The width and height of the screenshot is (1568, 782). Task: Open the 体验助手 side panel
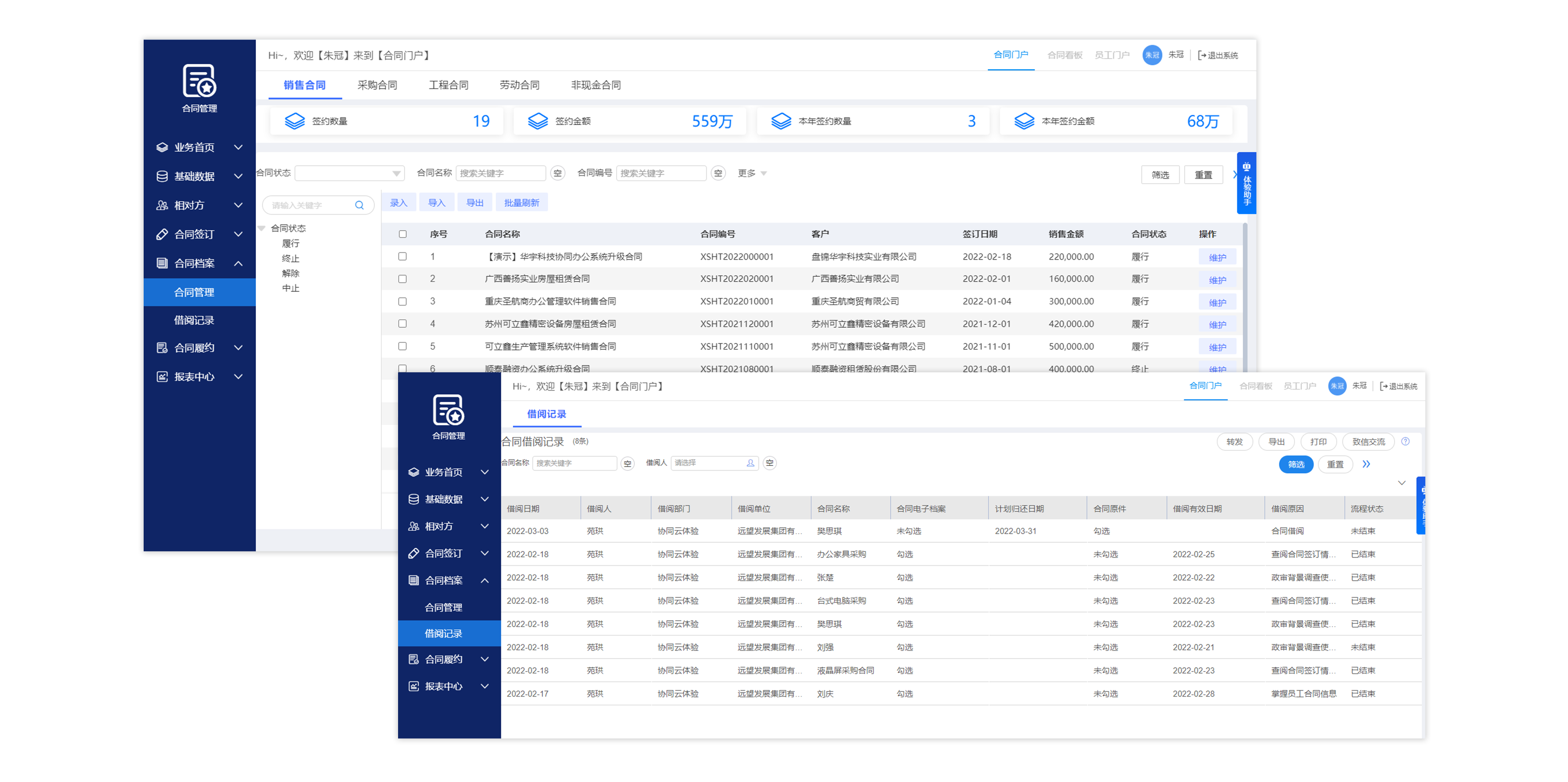[1246, 183]
